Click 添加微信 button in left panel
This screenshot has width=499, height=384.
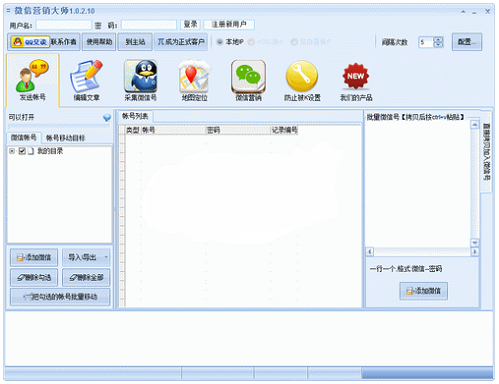[34, 257]
